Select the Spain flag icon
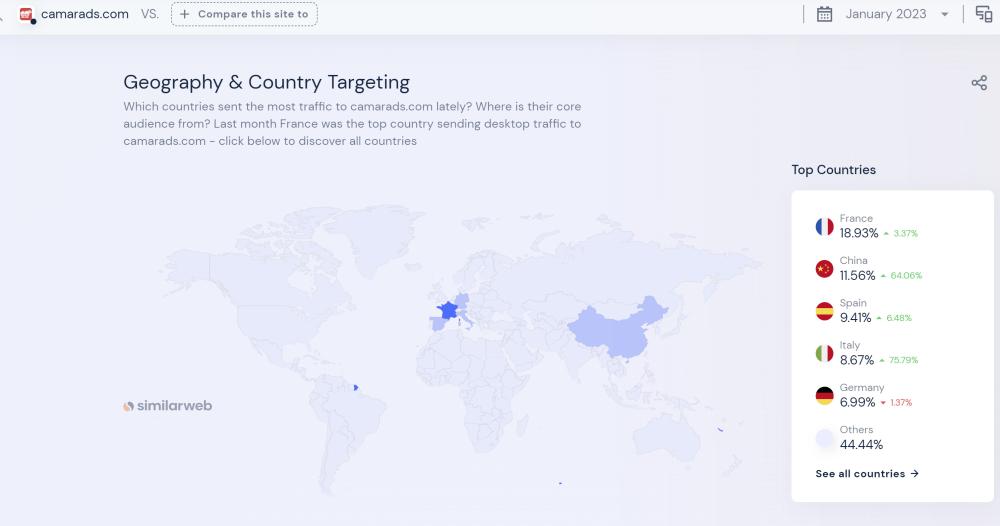 coord(824,311)
